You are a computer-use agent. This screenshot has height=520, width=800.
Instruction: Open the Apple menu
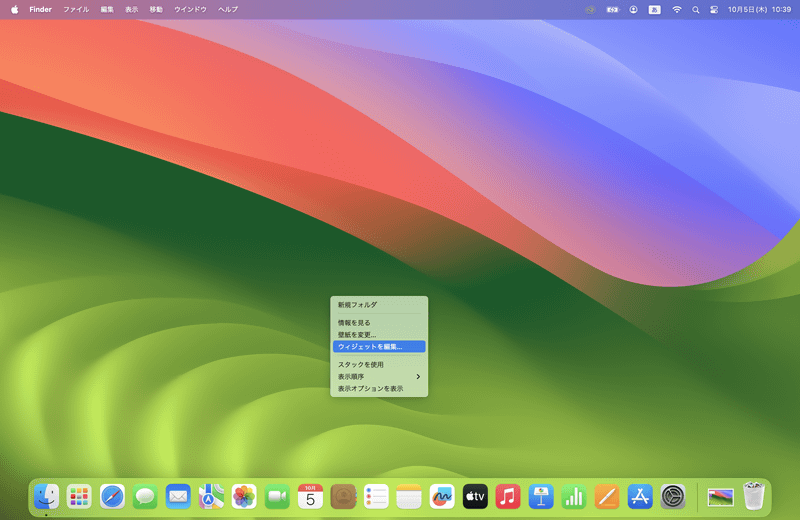coord(14,9)
